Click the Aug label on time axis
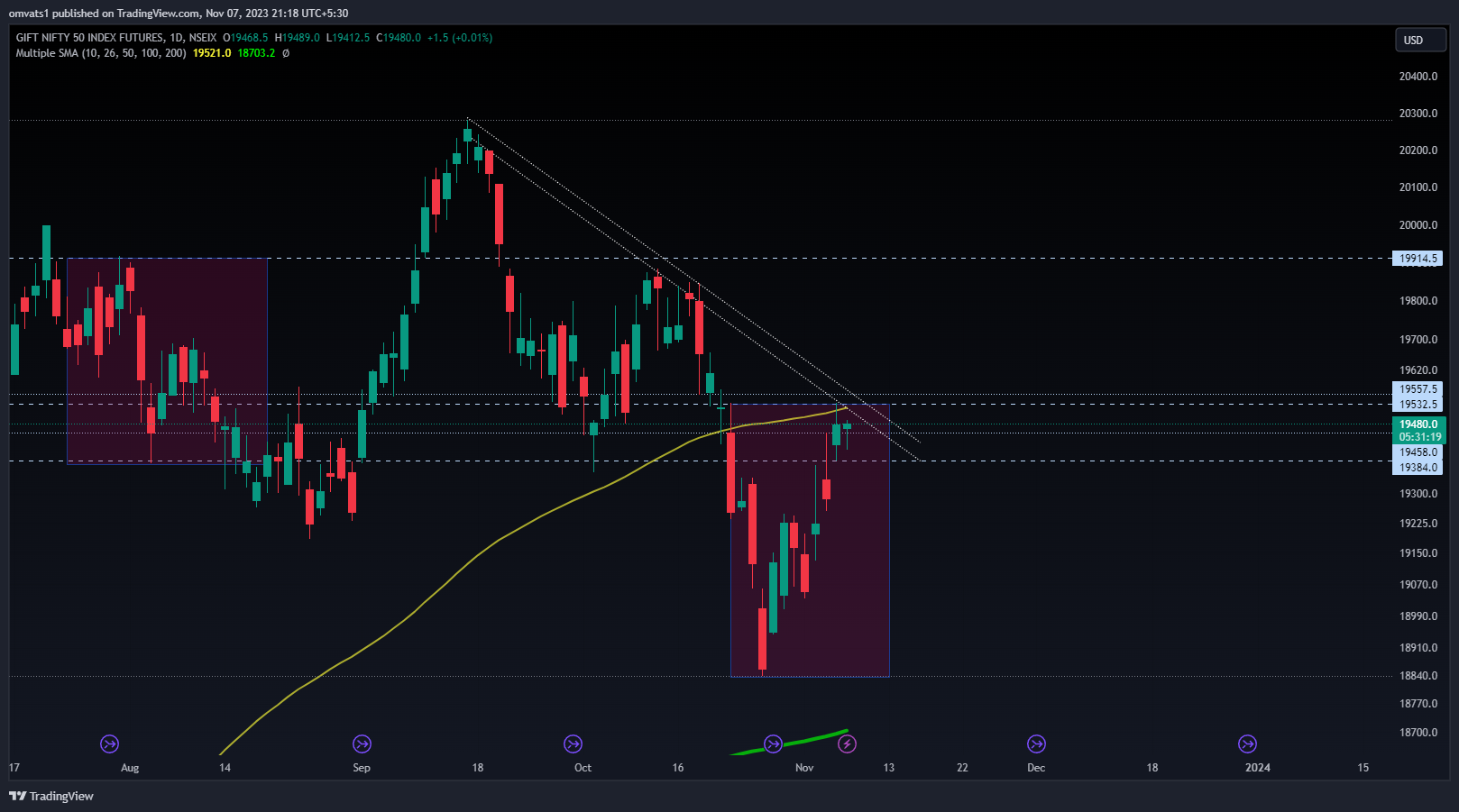This screenshot has width=1459, height=812. point(130,768)
